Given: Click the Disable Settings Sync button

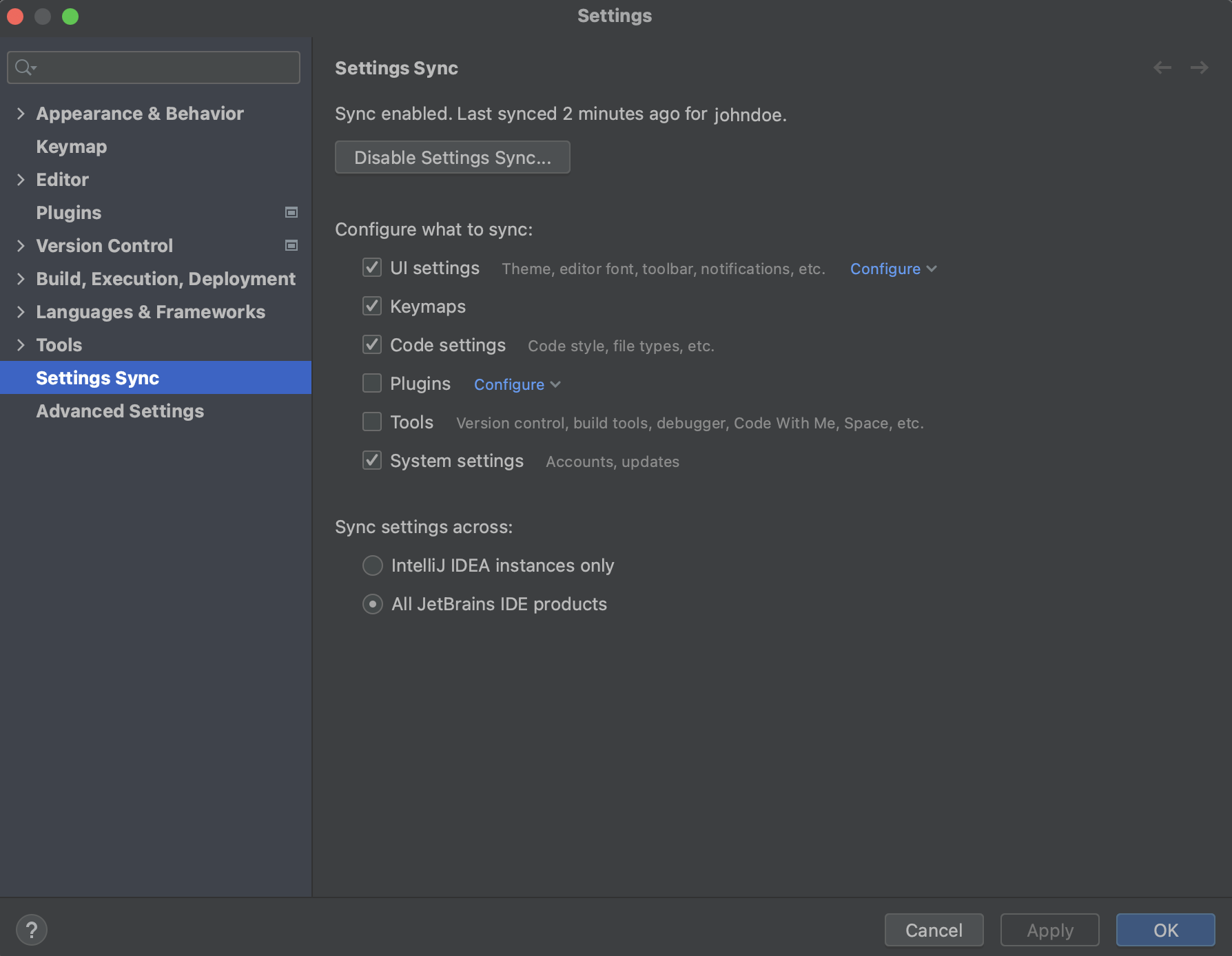Looking at the screenshot, I should click(x=452, y=157).
